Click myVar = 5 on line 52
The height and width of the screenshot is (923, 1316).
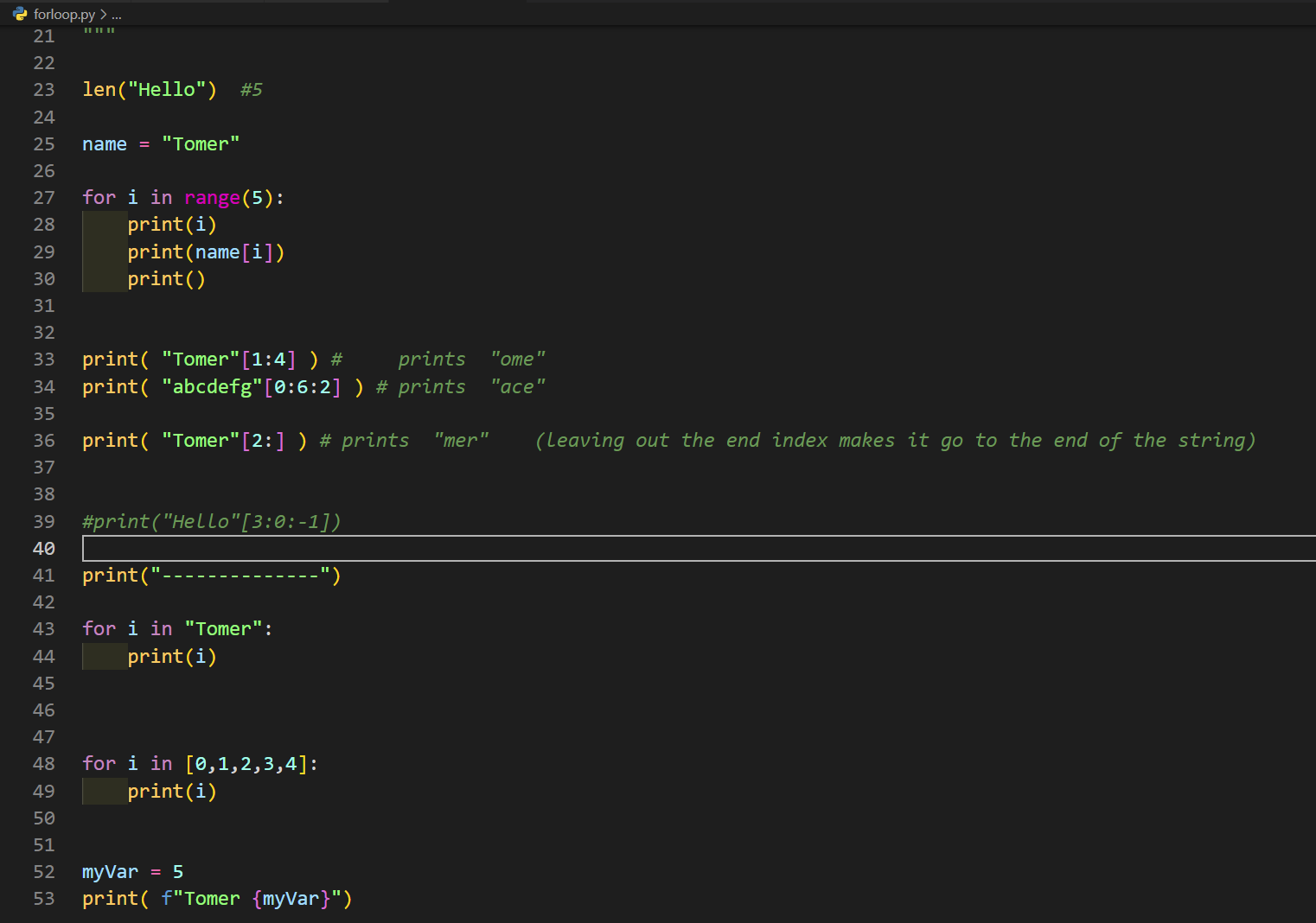[130, 872]
